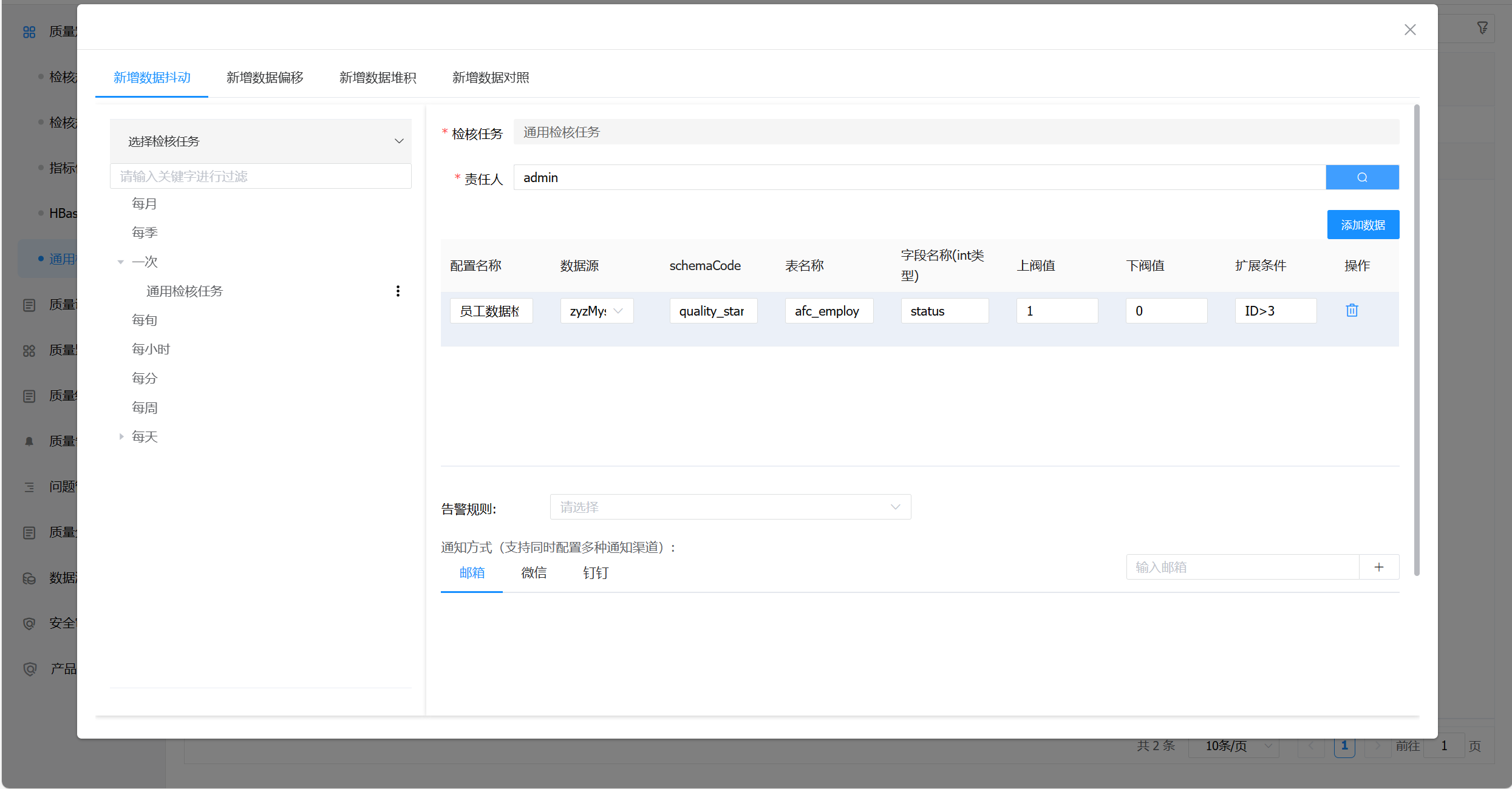This screenshot has height=789, width=1512.
Task: Click the plus icon to add email
Action: (x=1379, y=567)
